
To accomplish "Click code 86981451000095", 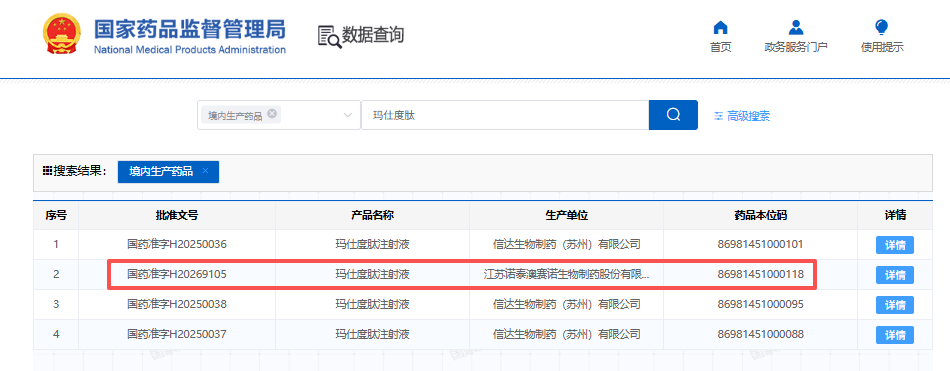I will 760,304.
